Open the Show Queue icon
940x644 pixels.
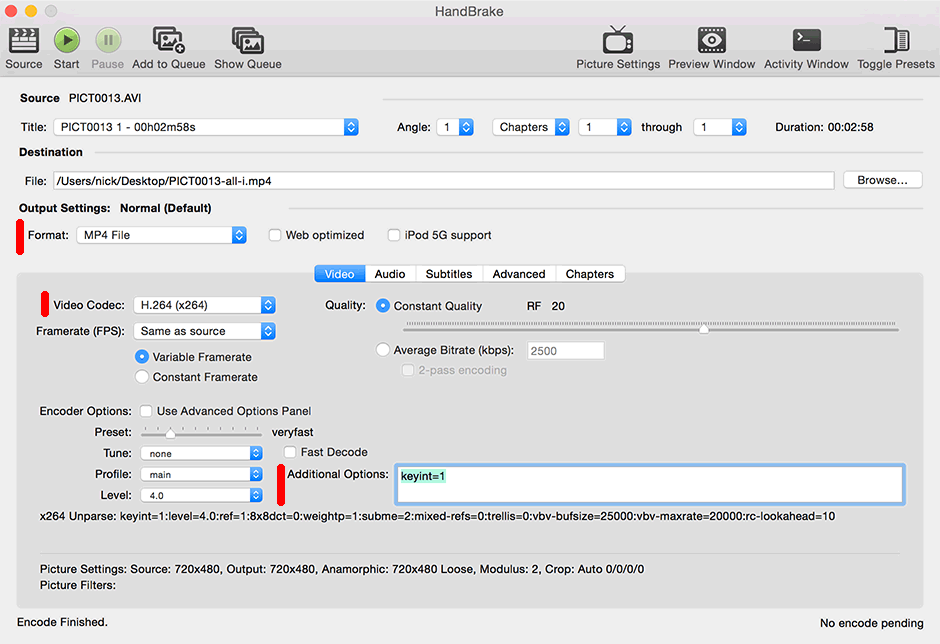248,41
